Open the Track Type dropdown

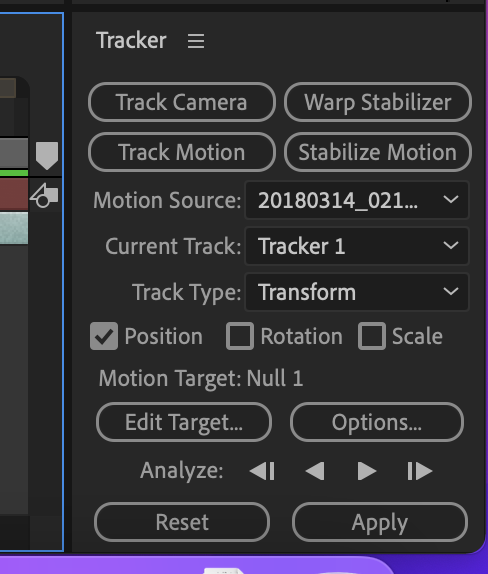pos(357,292)
